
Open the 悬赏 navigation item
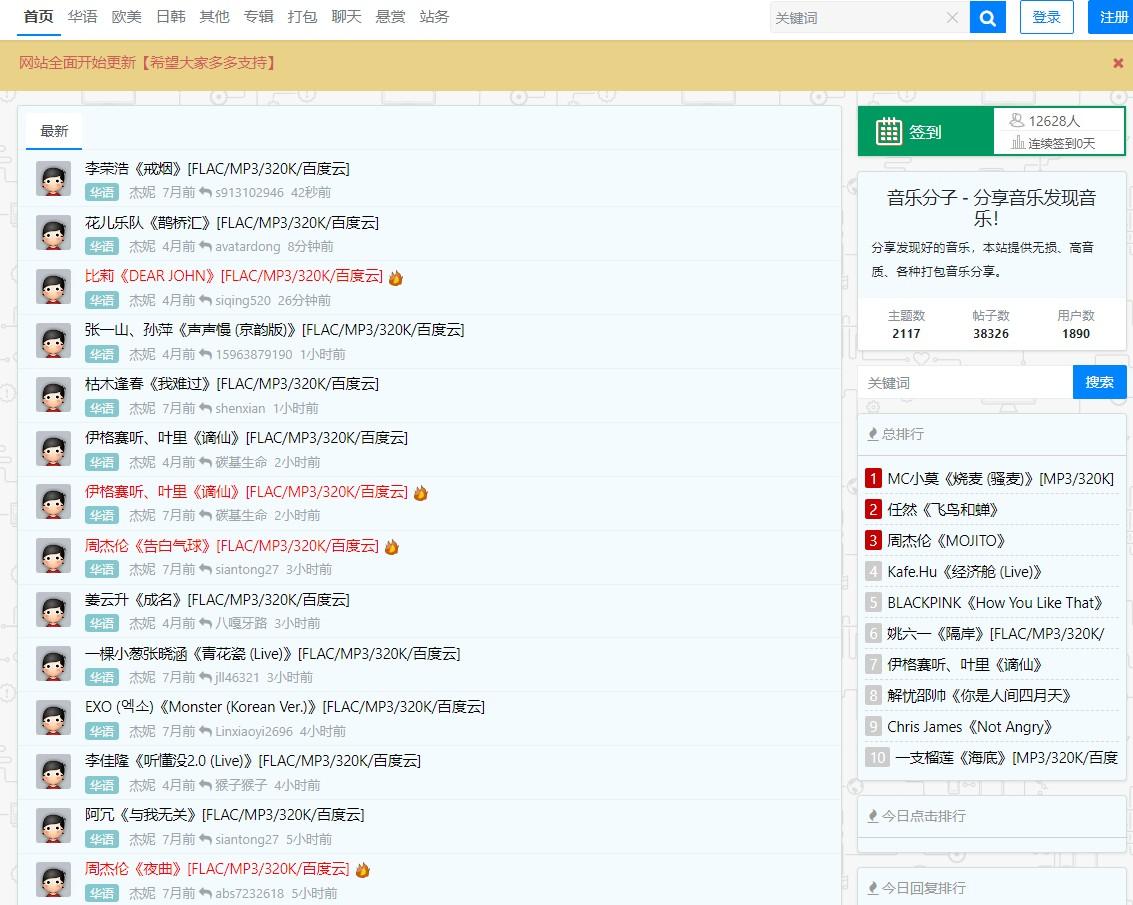click(390, 17)
